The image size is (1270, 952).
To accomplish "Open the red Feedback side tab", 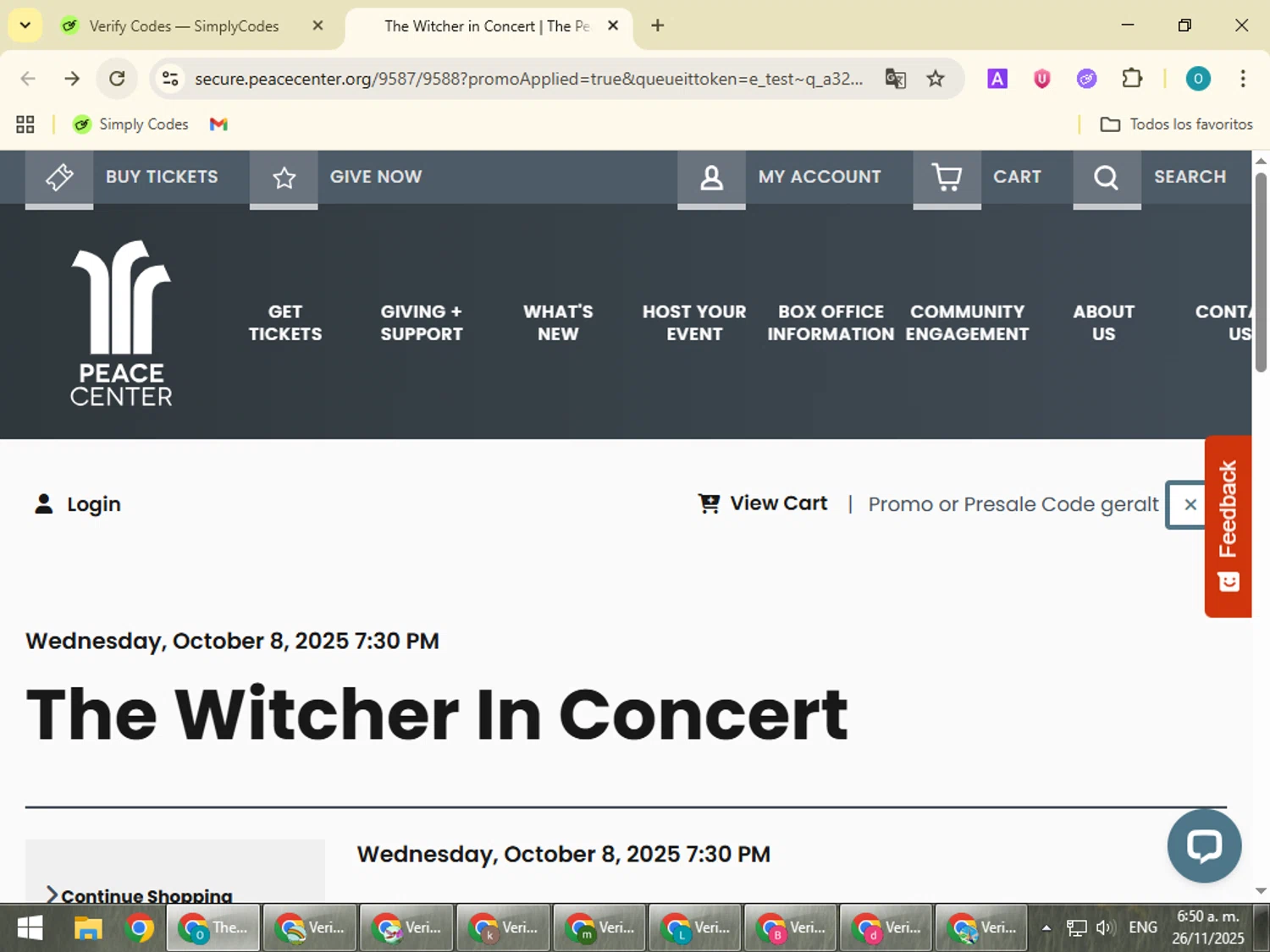I will pos(1228,526).
